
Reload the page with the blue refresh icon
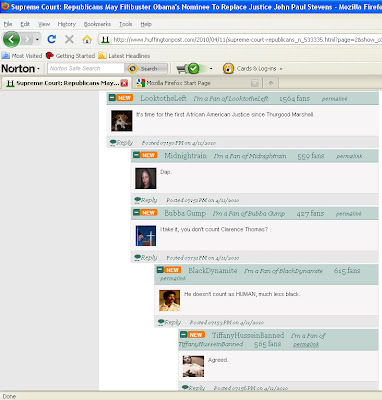click(51, 39)
